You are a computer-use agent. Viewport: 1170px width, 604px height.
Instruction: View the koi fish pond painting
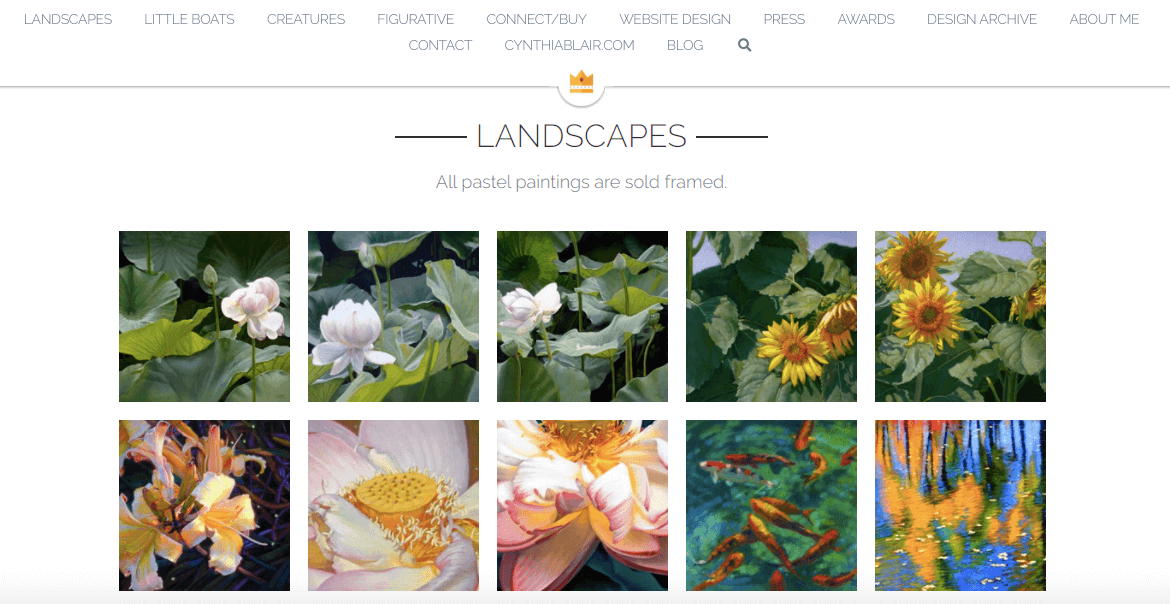pos(772,505)
